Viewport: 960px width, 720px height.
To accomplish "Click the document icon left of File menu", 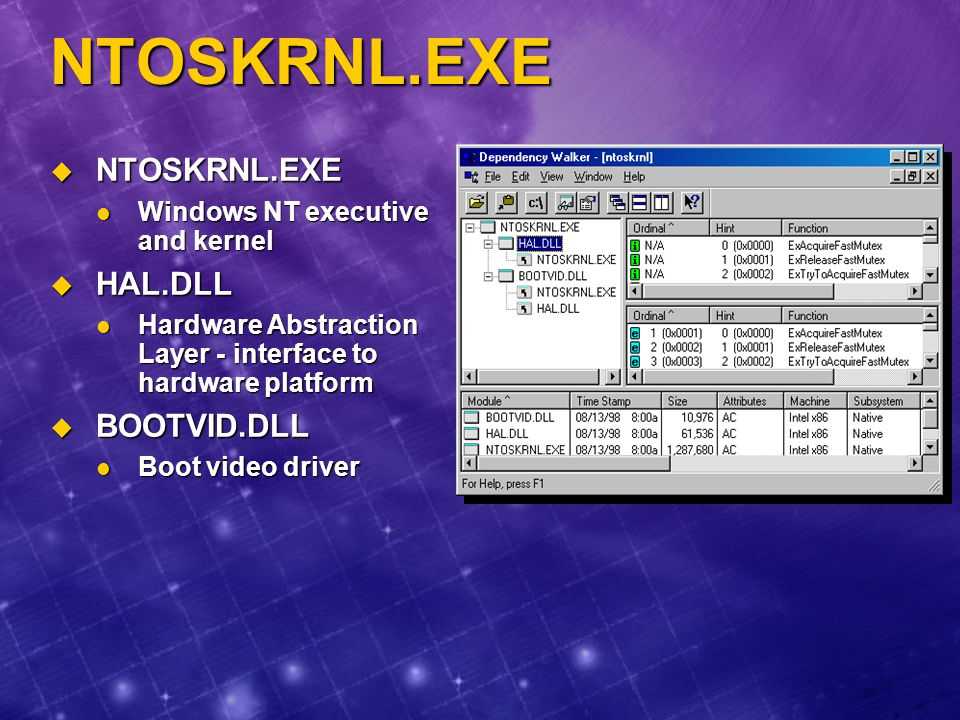I will click(471, 177).
